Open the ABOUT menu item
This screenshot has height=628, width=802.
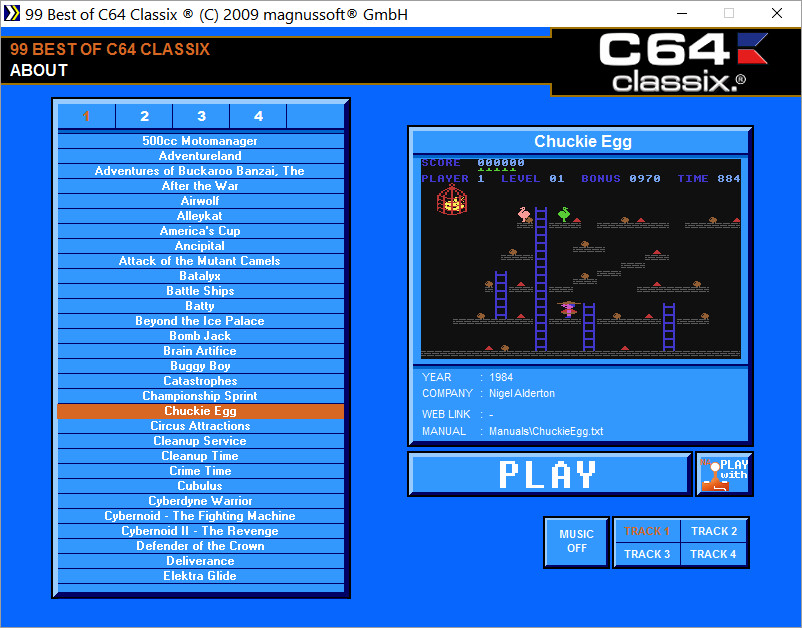pyautogui.click(x=39, y=70)
